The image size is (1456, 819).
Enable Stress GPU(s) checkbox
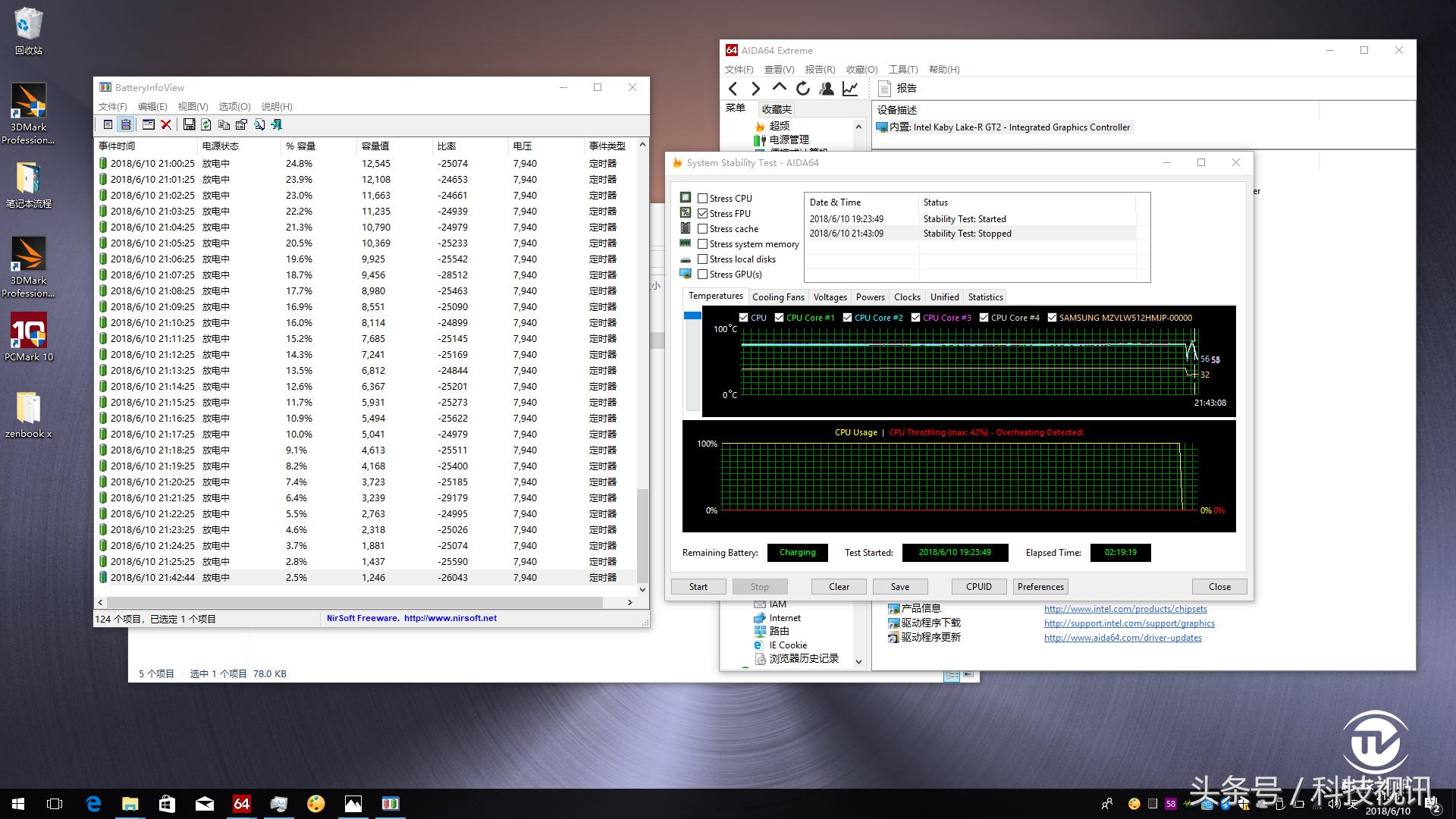702,275
